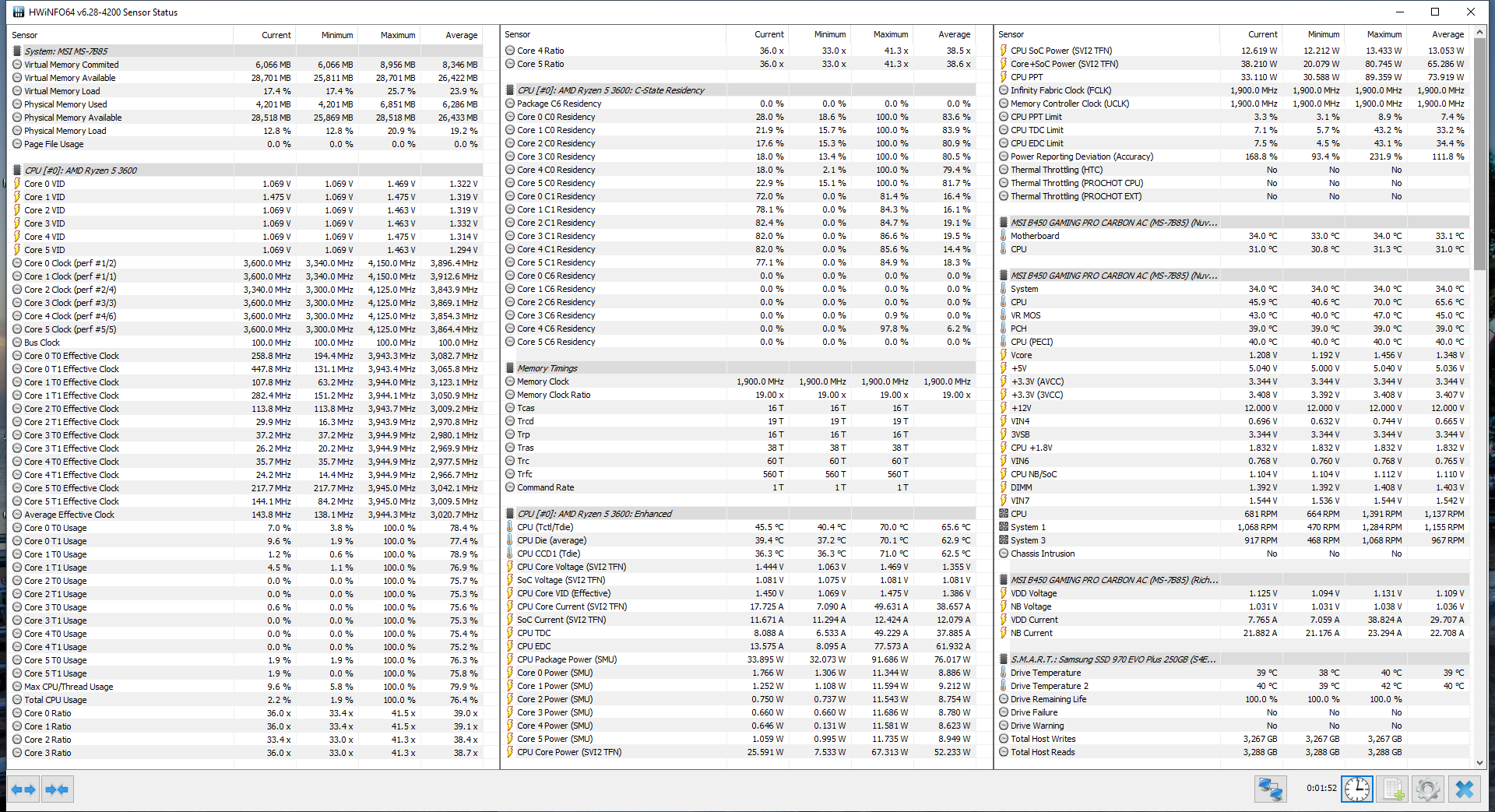
Task: Select the Infinity Fabric Clock (FCLK) row
Action: 1232,90
